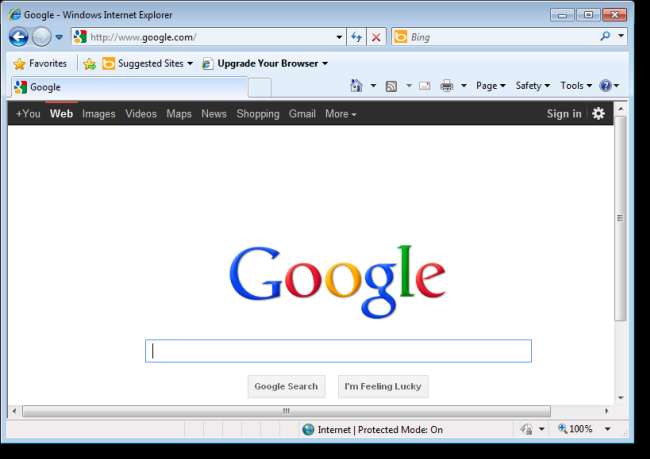The width and height of the screenshot is (650, 459).
Task: Expand the More menu in Google bar
Action: (x=341, y=114)
